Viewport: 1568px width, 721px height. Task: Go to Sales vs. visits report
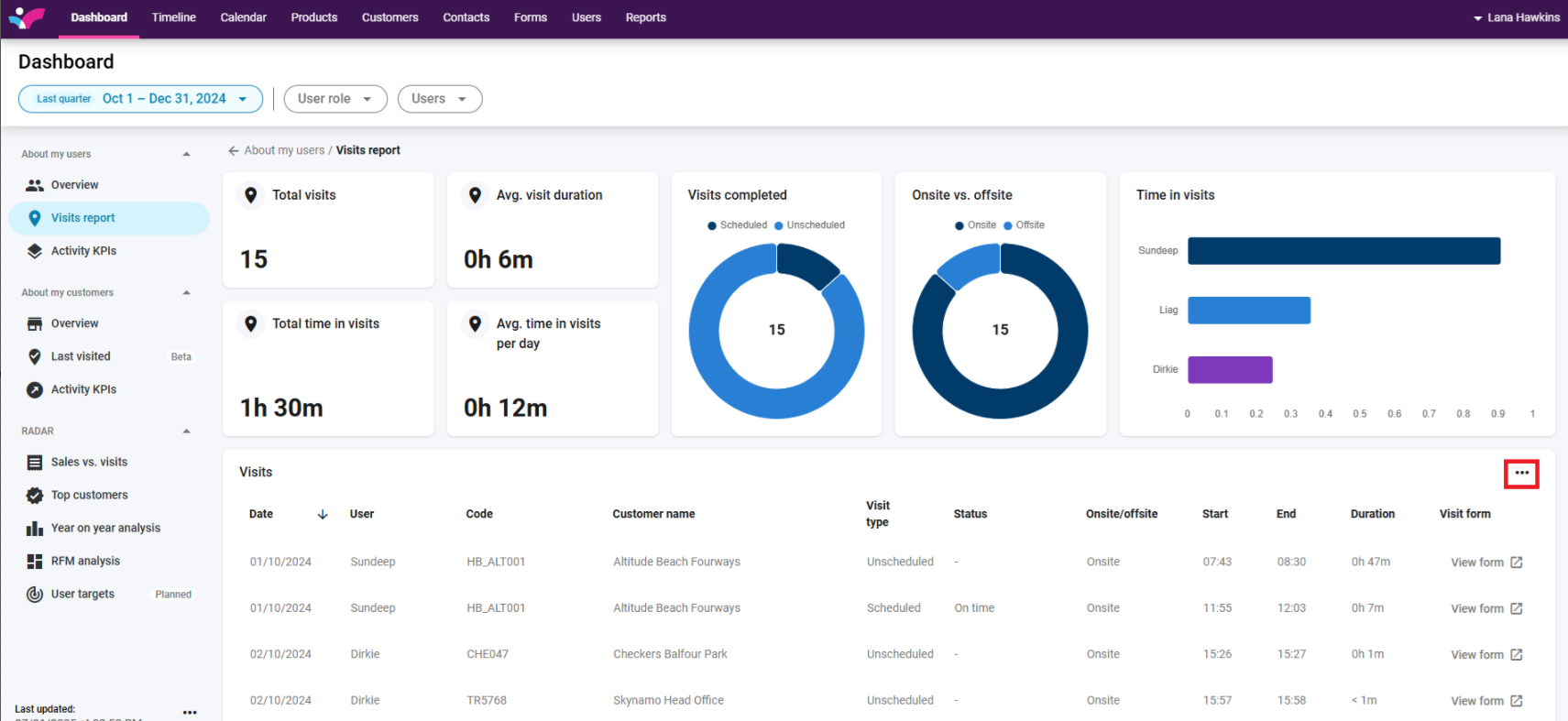coord(89,463)
